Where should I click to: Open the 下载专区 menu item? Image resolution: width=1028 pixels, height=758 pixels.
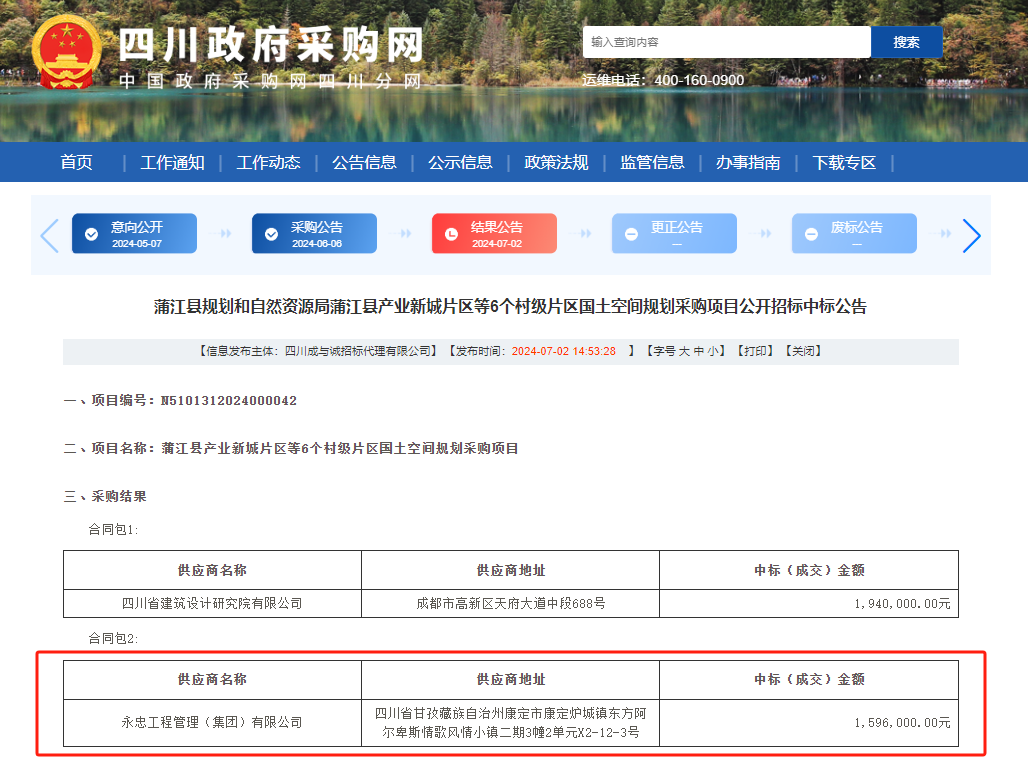coord(844,163)
